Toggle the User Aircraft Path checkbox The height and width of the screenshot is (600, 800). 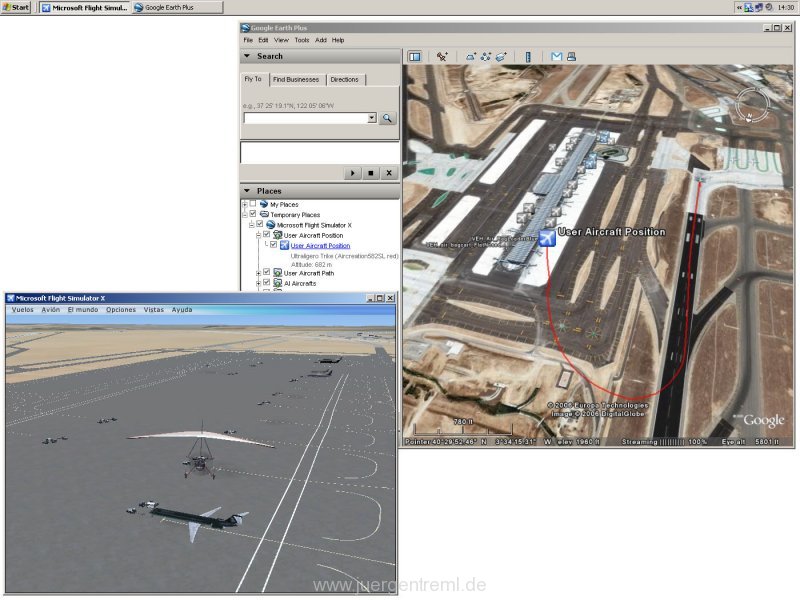(x=266, y=272)
